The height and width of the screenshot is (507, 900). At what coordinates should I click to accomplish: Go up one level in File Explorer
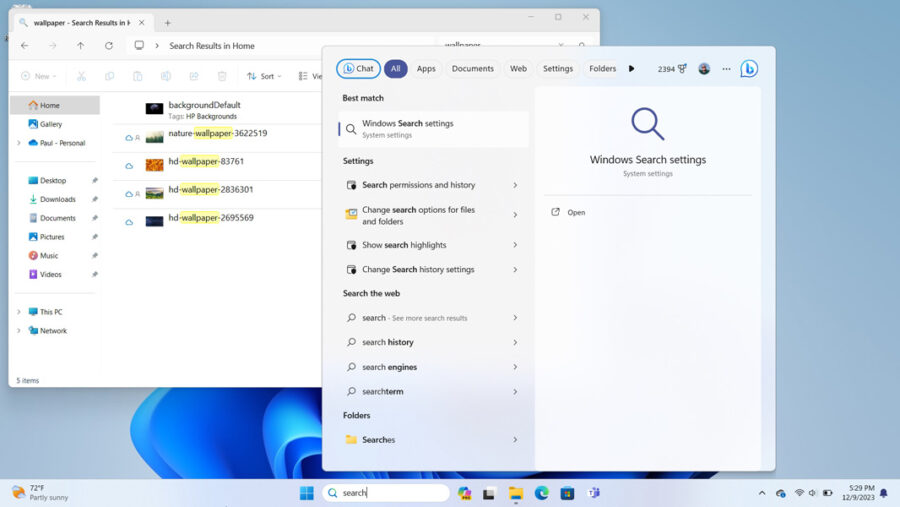[80, 45]
